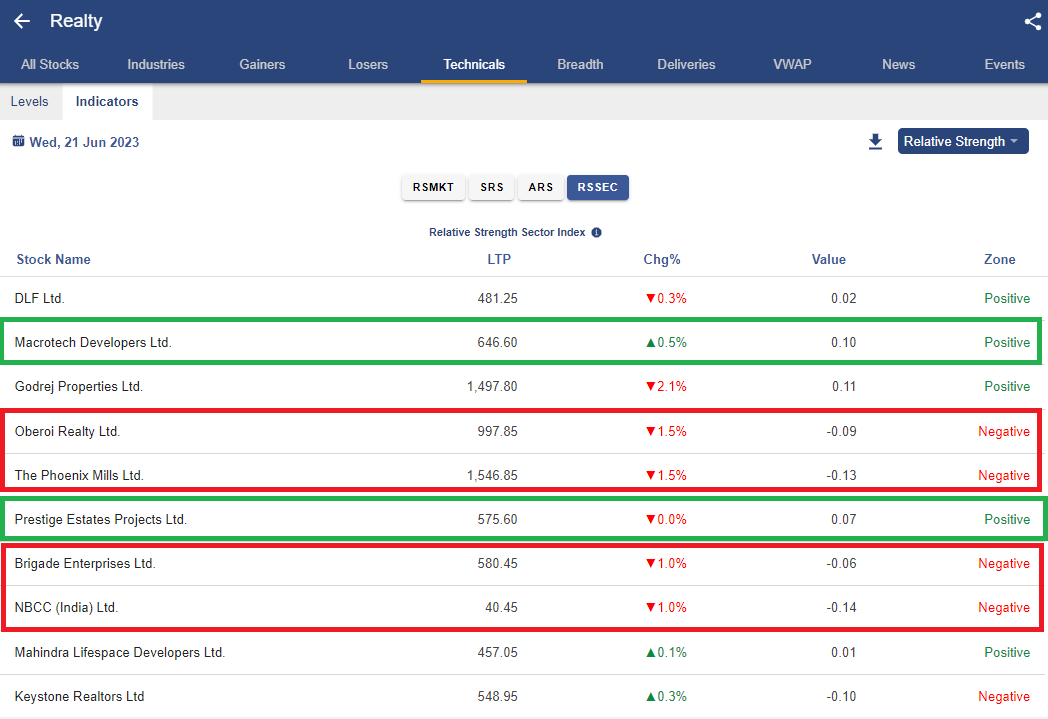Open DLF Ltd. stock row
Screen dimensions: 1048x719
[524, 298]
